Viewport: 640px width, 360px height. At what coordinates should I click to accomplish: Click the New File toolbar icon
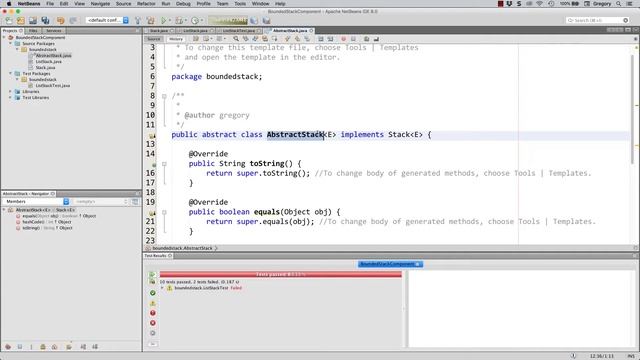(x=9, y=20)
